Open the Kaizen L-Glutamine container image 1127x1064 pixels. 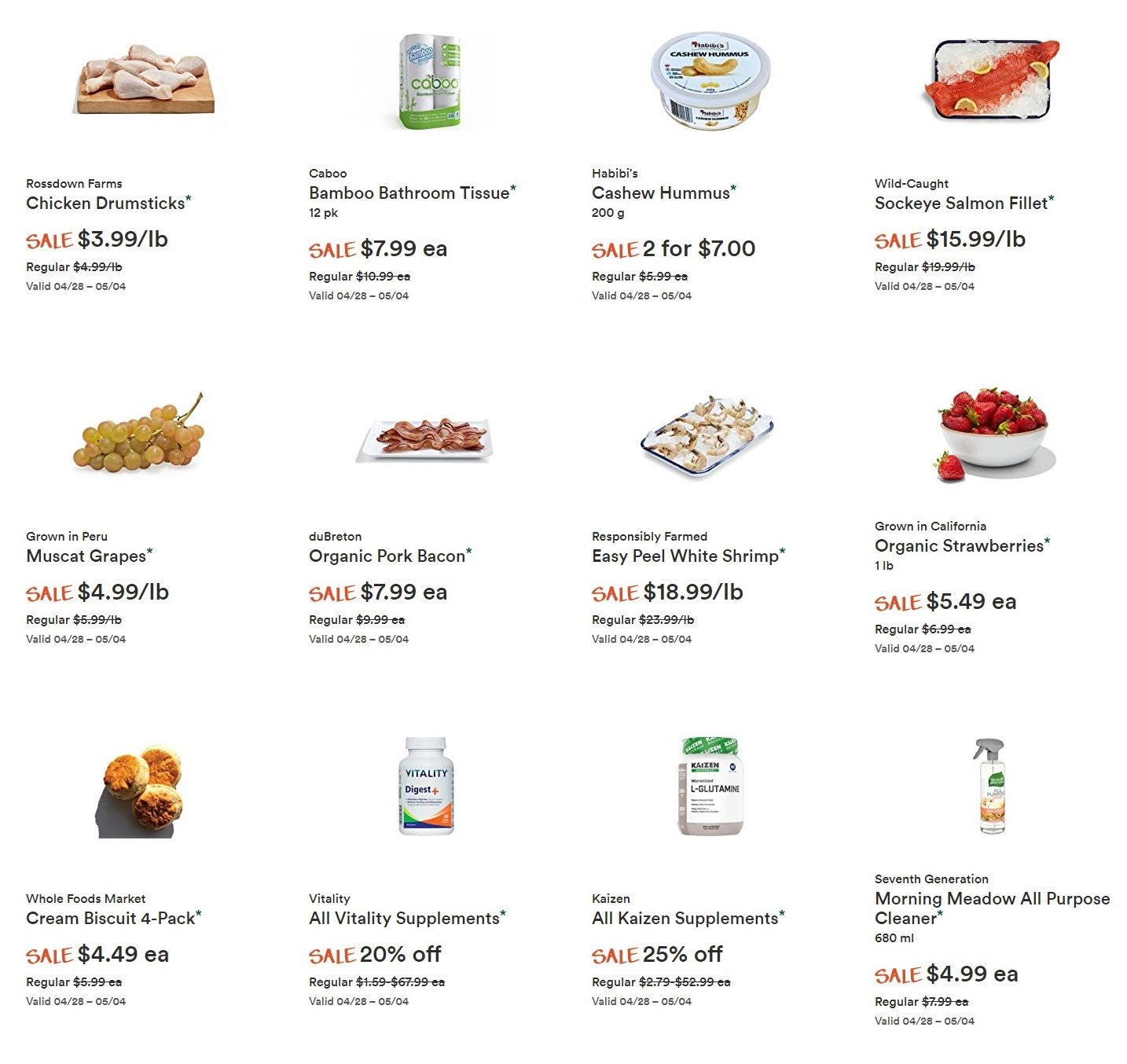710,786
